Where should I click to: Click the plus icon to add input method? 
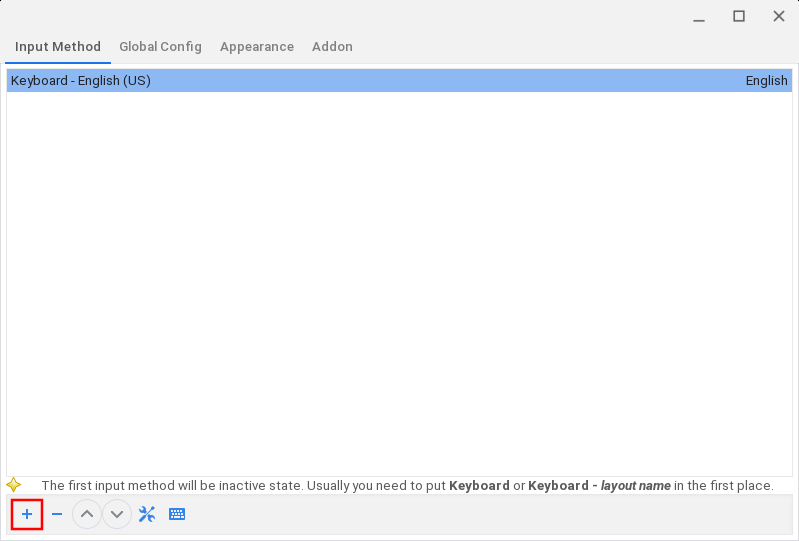tap(27, 514)
